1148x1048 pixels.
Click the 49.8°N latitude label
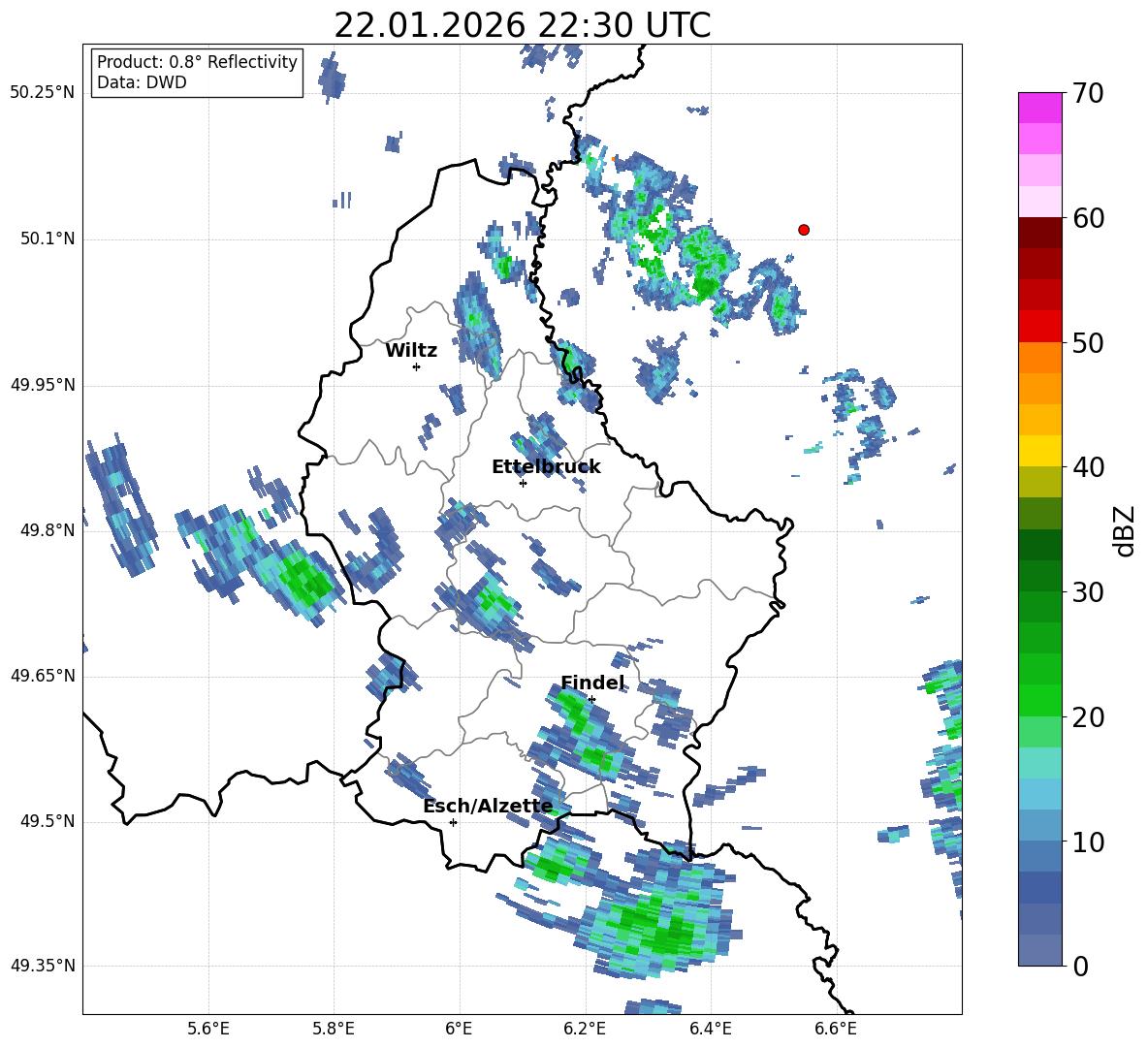coord(48,530)
